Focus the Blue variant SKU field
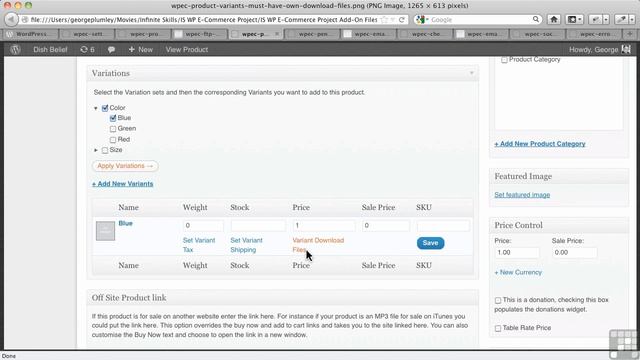The width and height of the screenshot is (640, 360). (x=443, y=225)
